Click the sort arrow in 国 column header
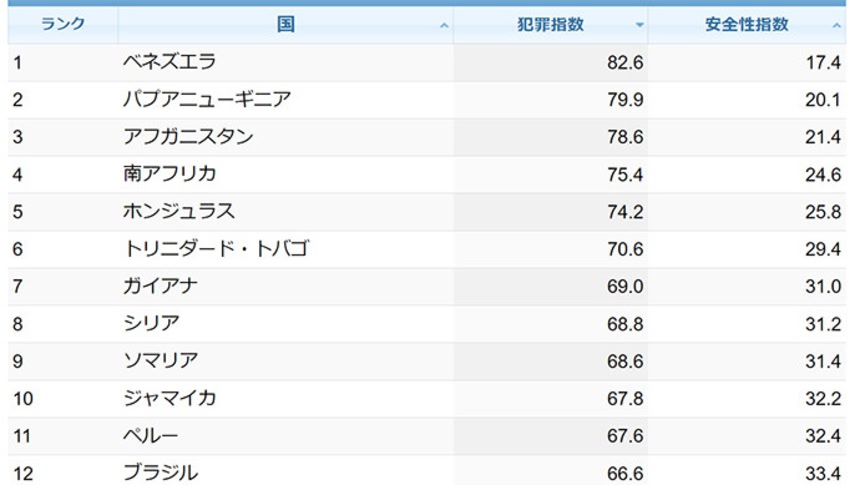This screenshot has height=485, width=860. (444, 26)
